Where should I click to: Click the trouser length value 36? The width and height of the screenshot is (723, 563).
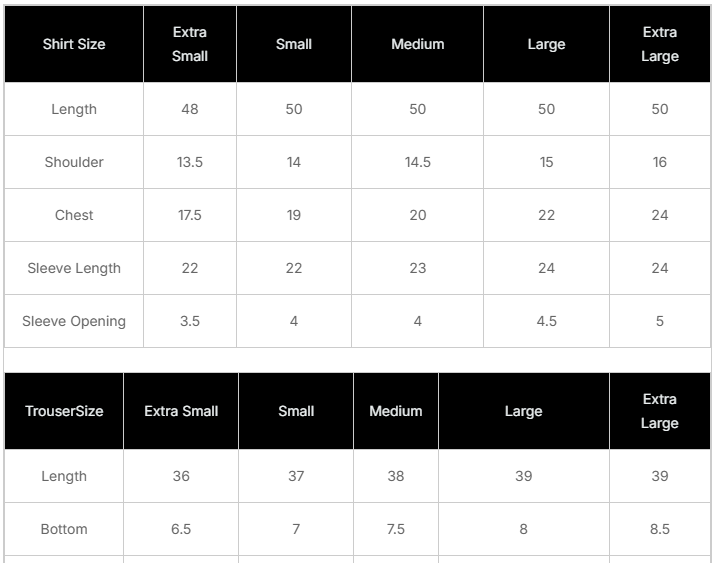click(181, 476)
